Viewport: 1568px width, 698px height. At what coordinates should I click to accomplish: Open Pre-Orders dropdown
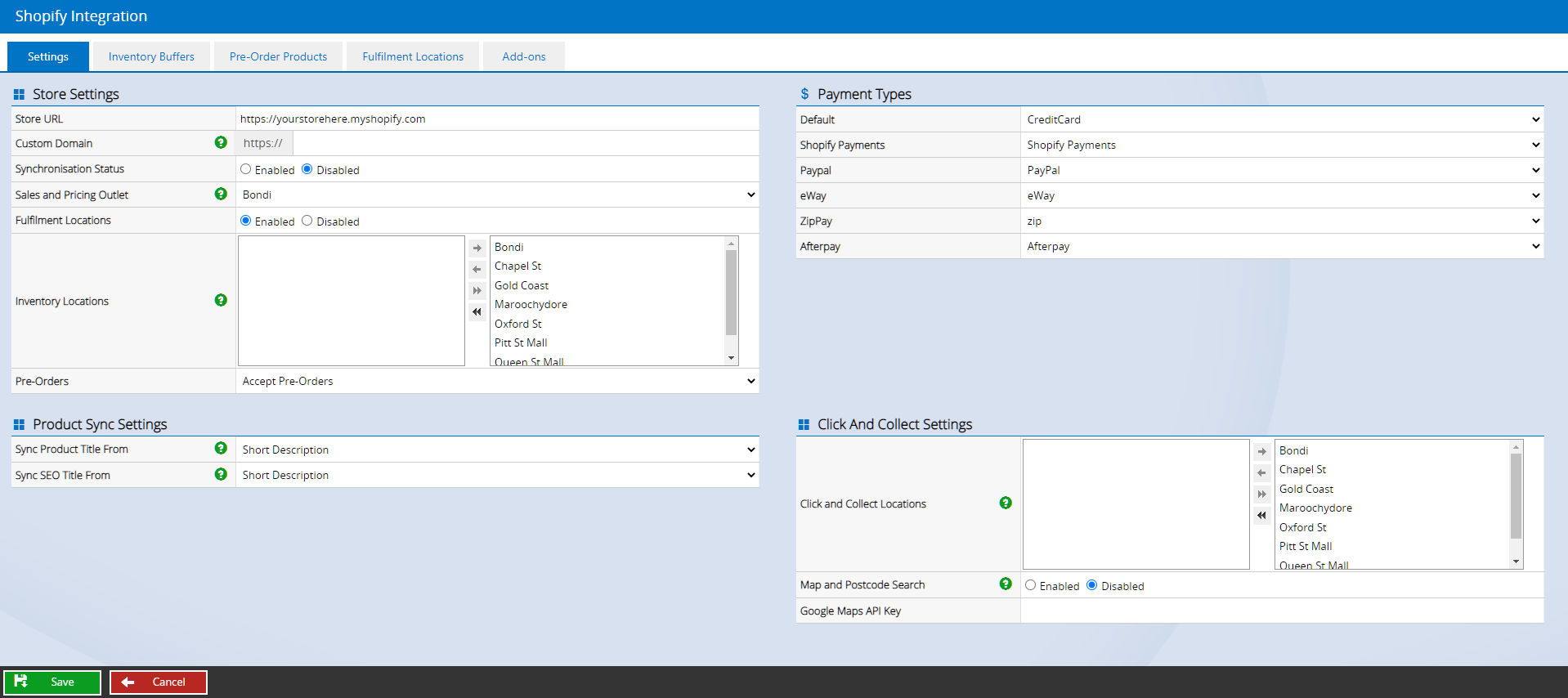coord(498,381)
